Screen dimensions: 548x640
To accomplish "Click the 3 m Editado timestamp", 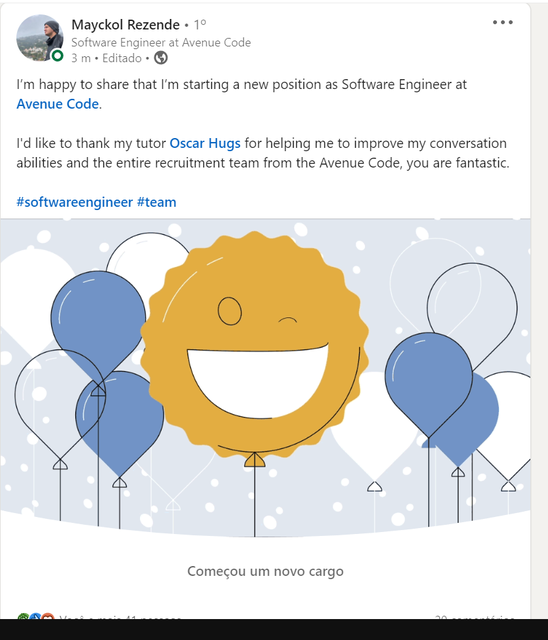I will (x=106, y=58).
